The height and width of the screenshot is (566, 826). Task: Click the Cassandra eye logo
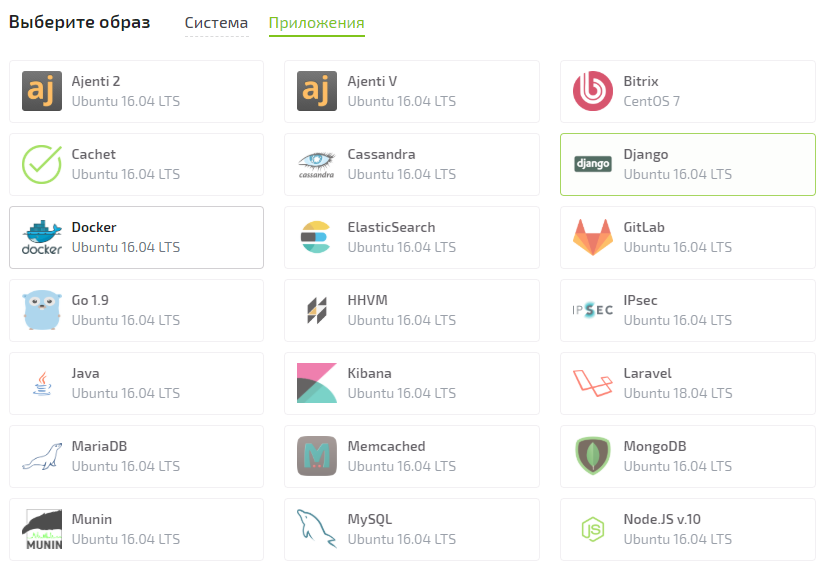[x=317, y=165]
